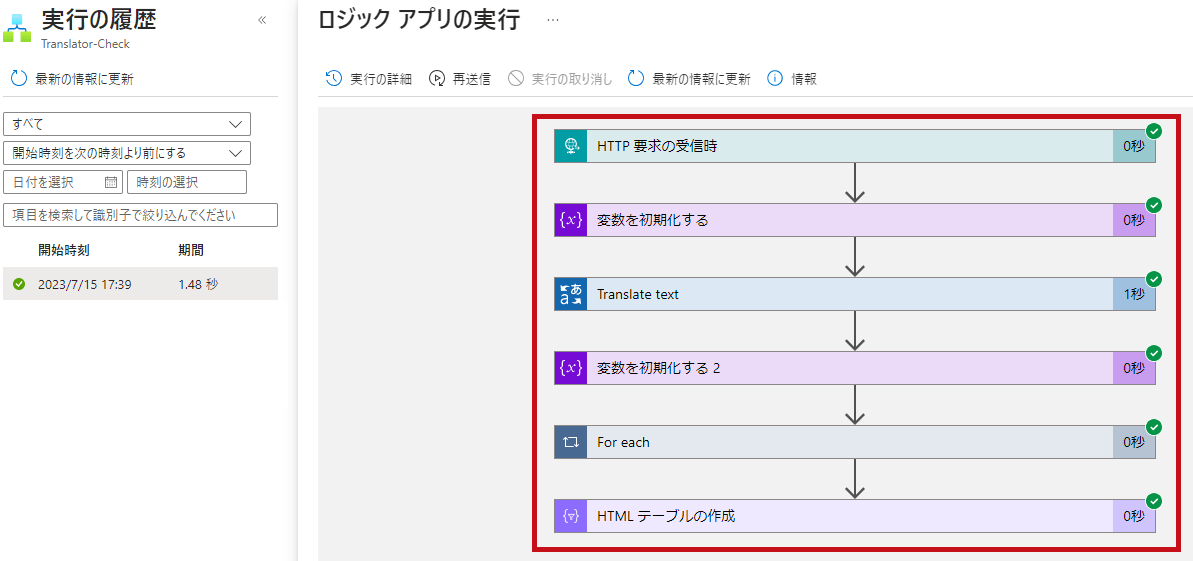The height and width of the screenshot is (561, 1193).
Task: Click 最新の情報に更新 in the run toolbar
Action: click(689, 78)
